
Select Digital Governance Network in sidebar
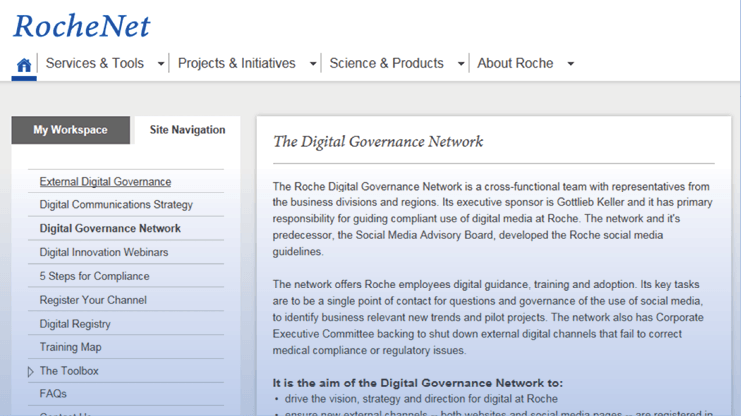pos(110,228)
